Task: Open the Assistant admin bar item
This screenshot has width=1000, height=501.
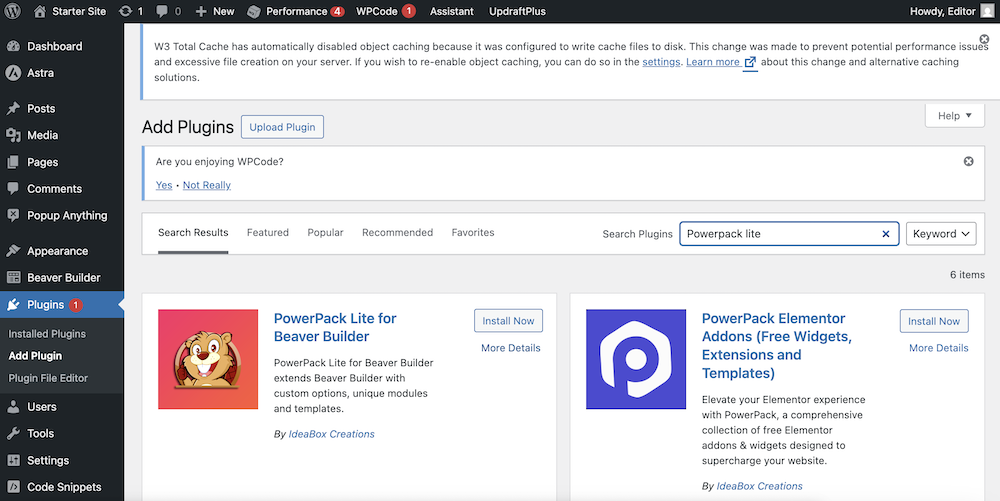Action: [x=452, y=11]
